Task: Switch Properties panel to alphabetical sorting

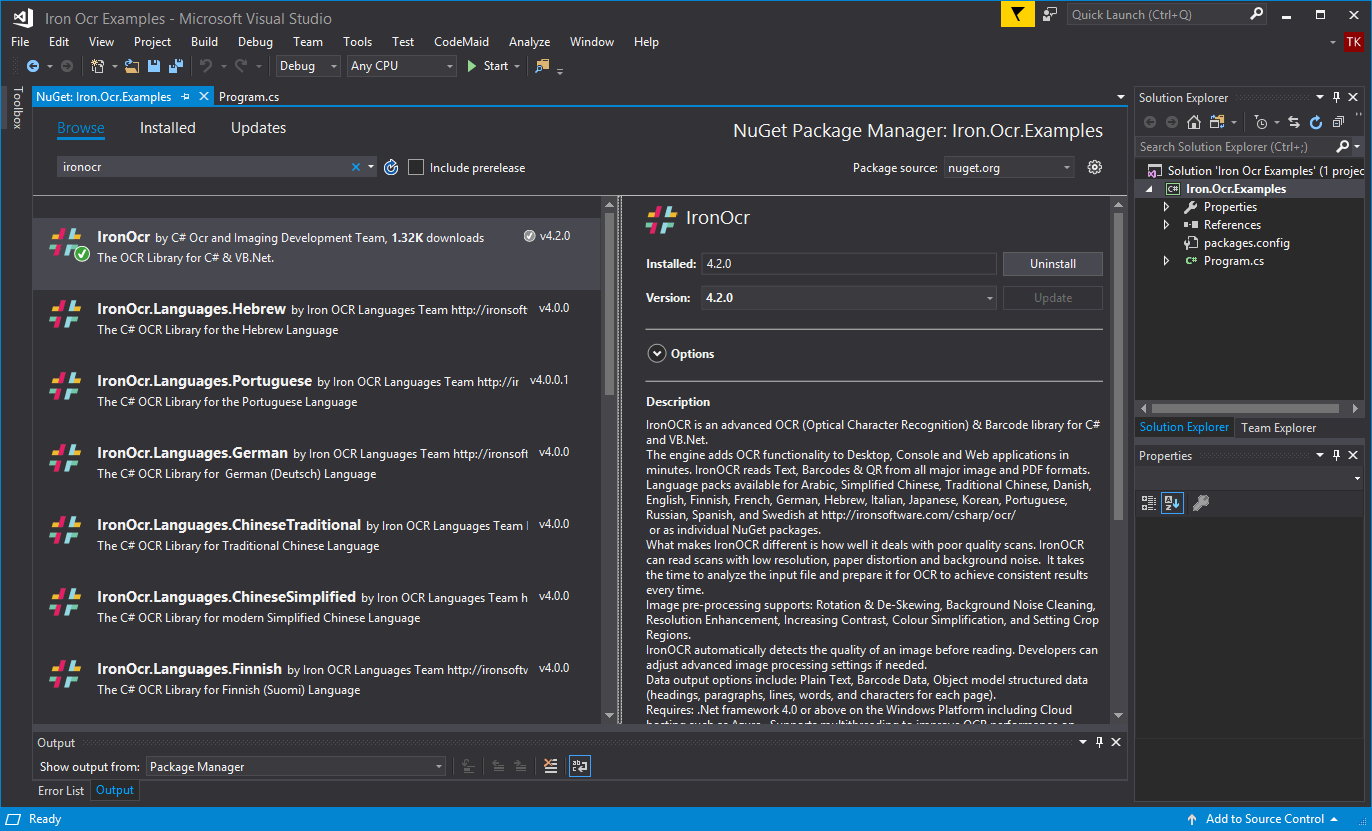Action: [x=1171, y=502]
